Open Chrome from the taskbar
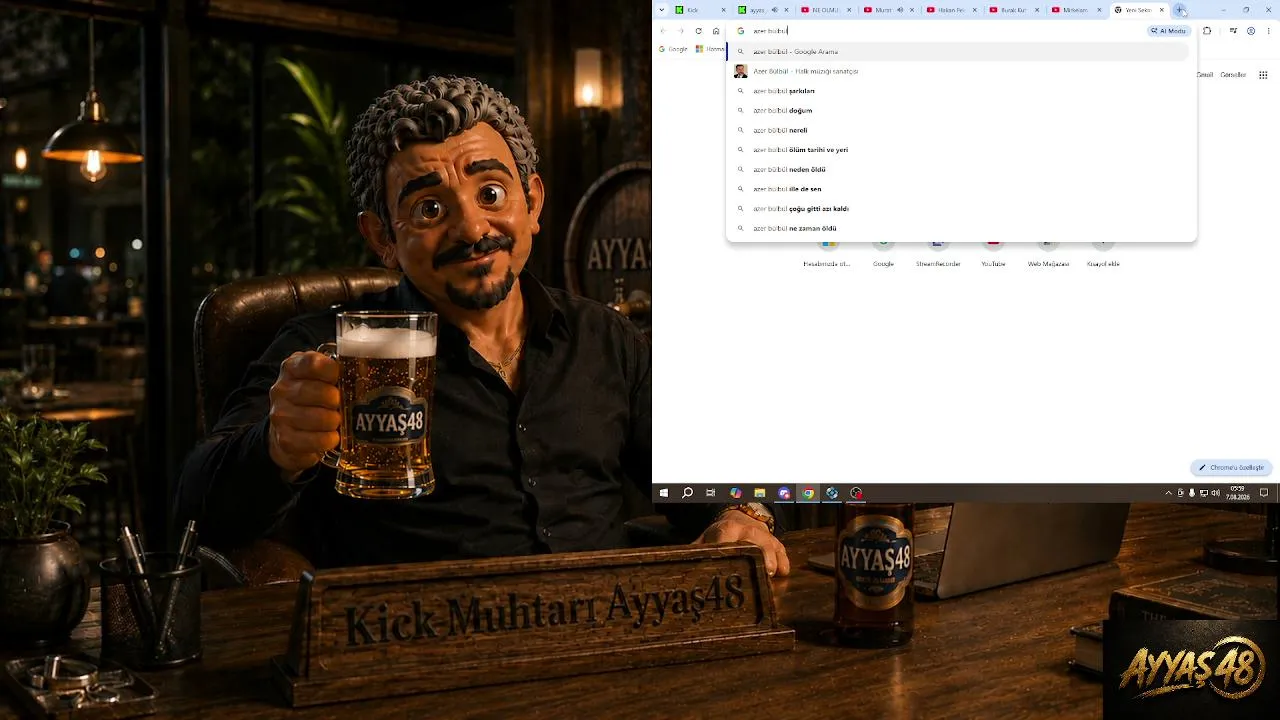 (808, 493)
